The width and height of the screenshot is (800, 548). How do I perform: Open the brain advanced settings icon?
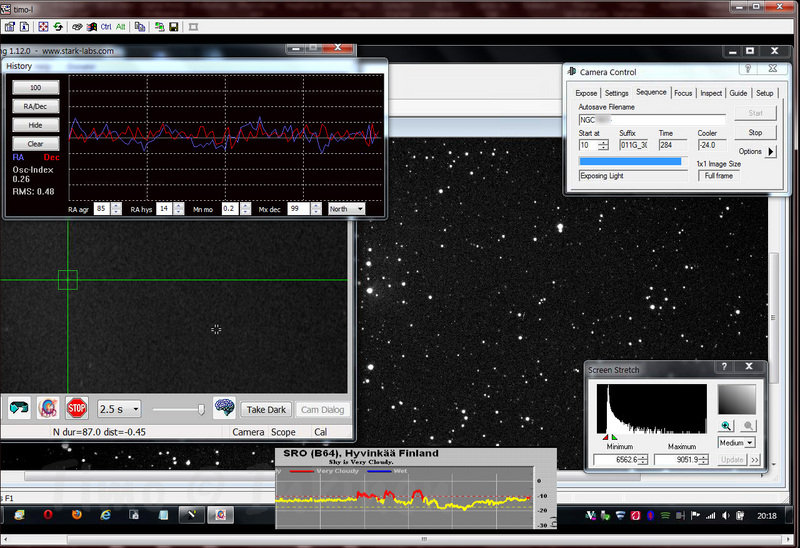(x=224, y=408)
